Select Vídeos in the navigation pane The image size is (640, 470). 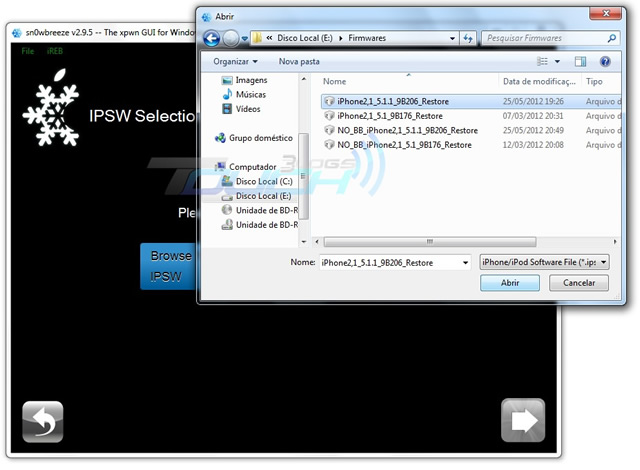click(241, 109)
